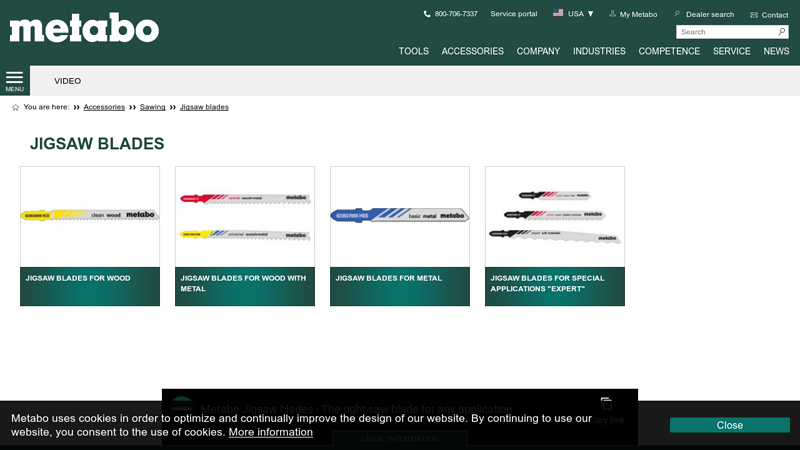Open the ACCESSORIES menu
This screenshot has width=800, height=450.
click(x=472, y=51)
